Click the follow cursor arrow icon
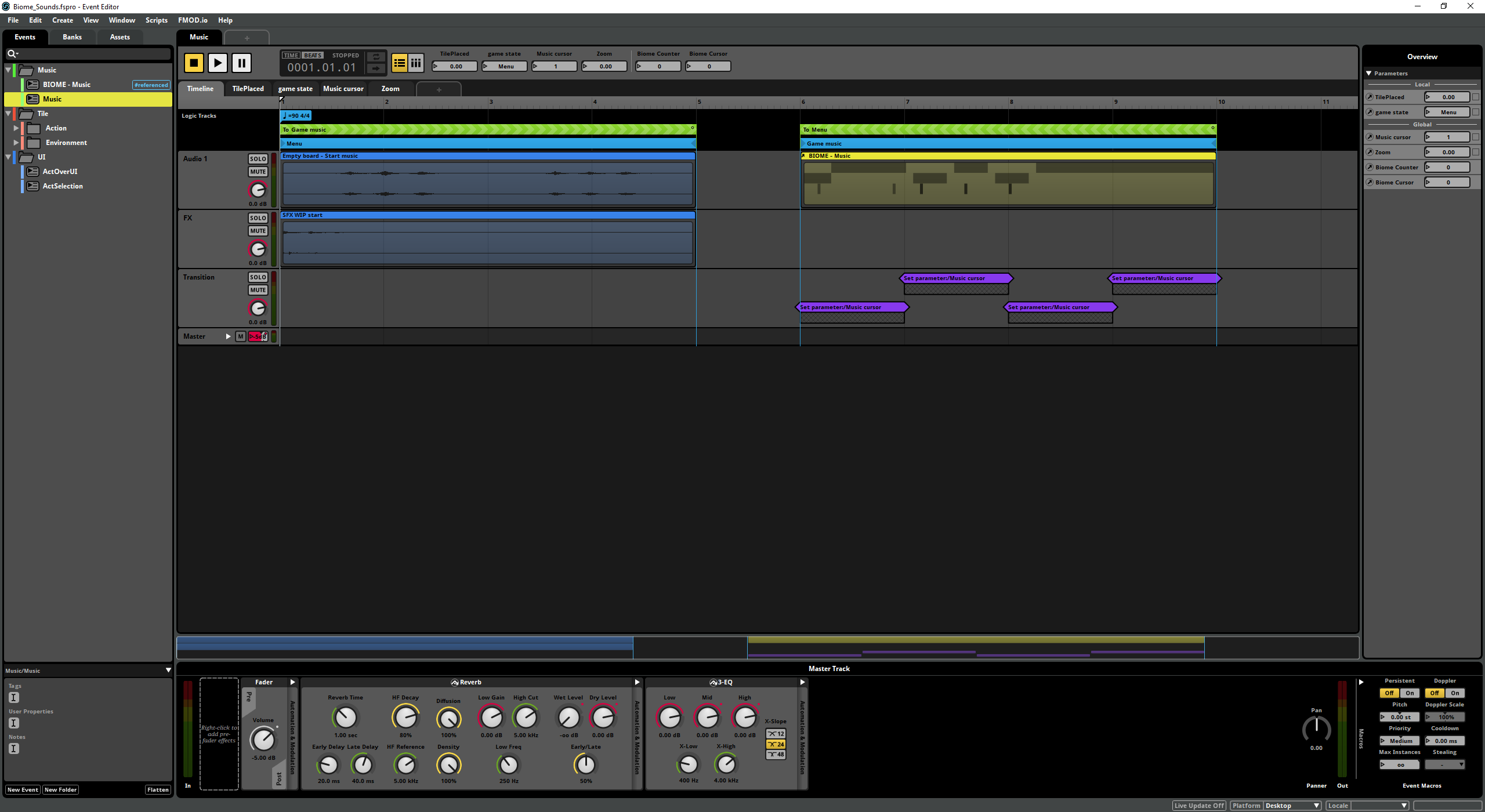Screen dimensions: 1485x812 376,68
